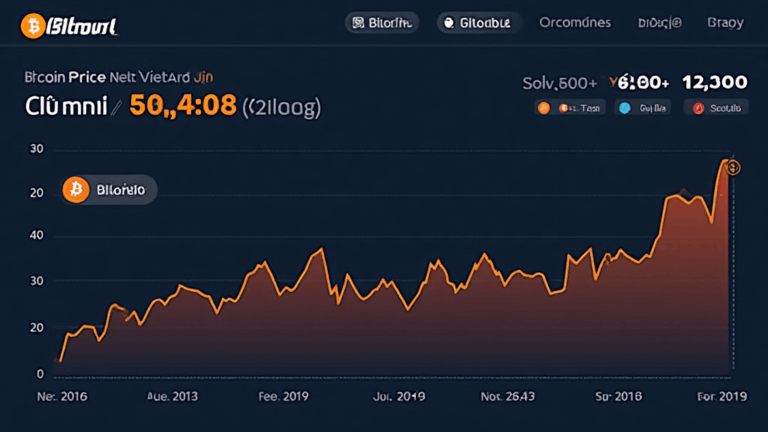Toggle the Gu jla series pill
The height and width of the screenshot is (432, 768).
pos(641,108)
